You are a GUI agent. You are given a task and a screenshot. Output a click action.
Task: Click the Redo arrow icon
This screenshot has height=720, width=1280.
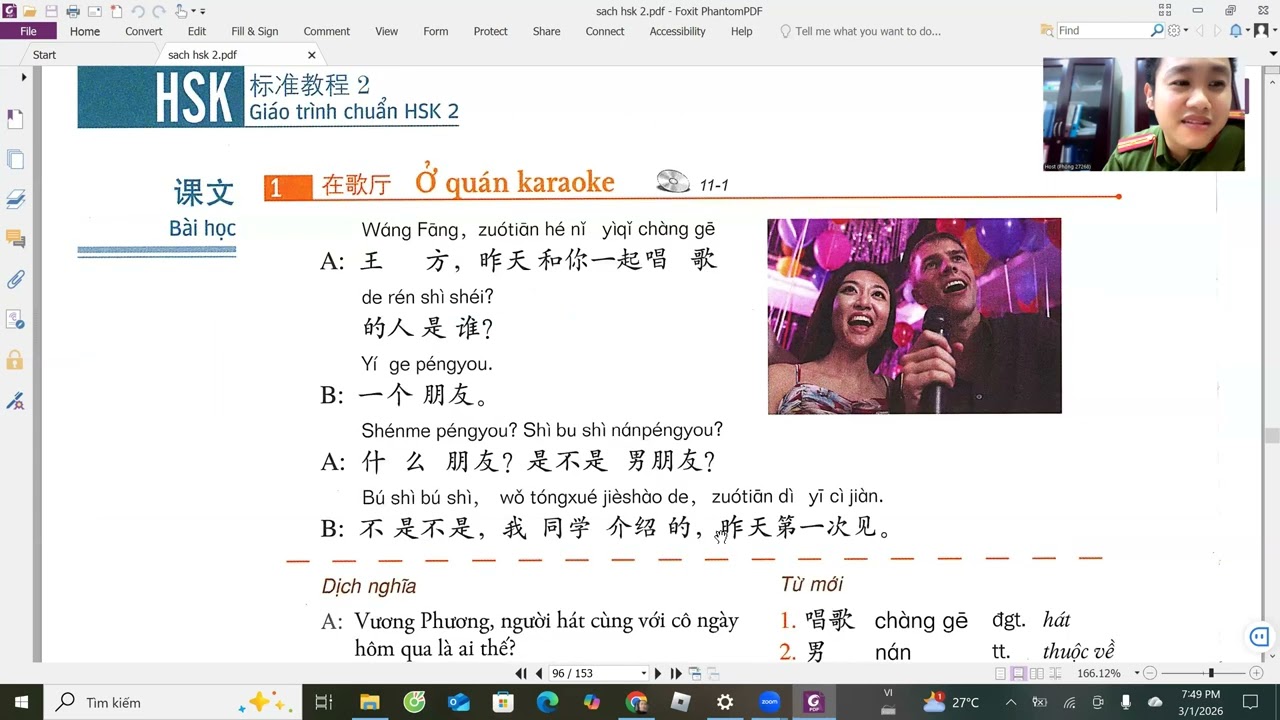[159, 12]
